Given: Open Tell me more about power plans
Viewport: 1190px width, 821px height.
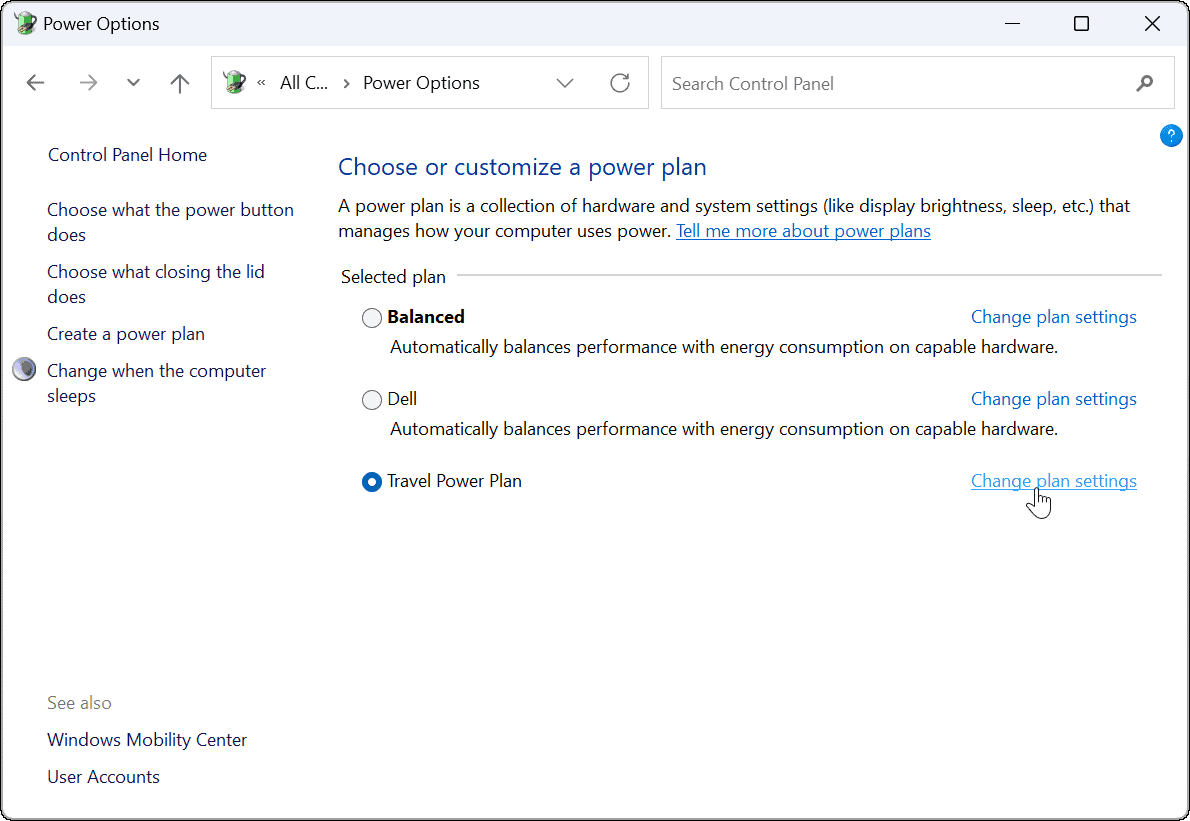Looking at the screenshot, I should [803, 231].
